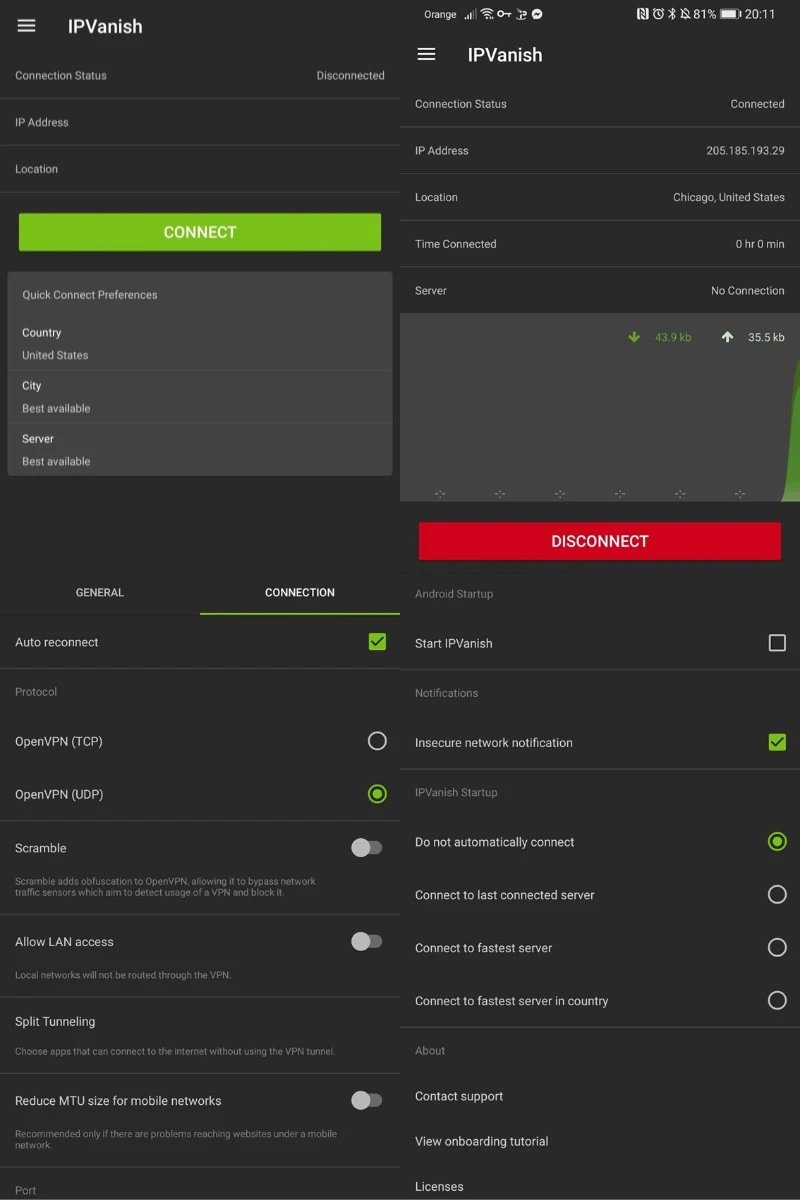The image size is (800, 1200).
Task: Switch to the GENERAL settings tab
Action: point(99,592)
